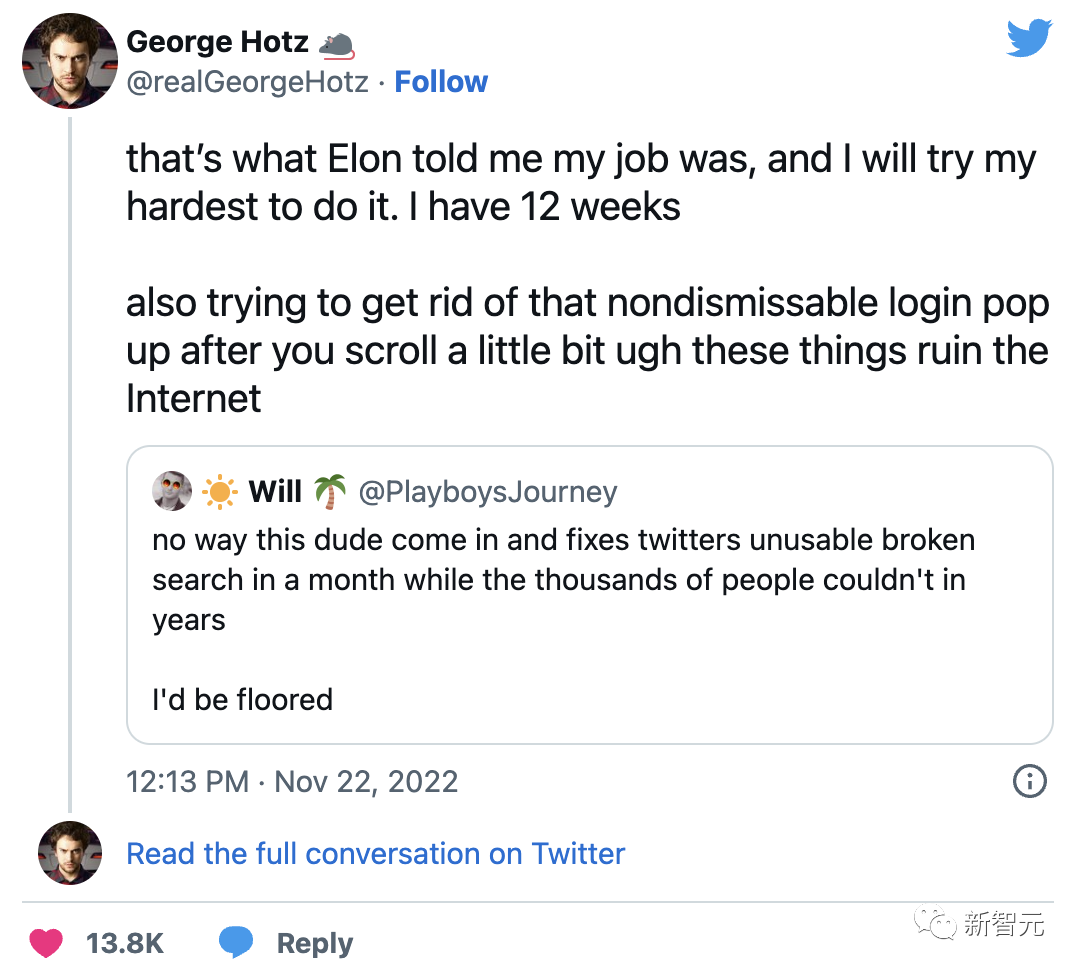
Task: Open the tweet info circle icon
Action: (x=1029, y=781)
